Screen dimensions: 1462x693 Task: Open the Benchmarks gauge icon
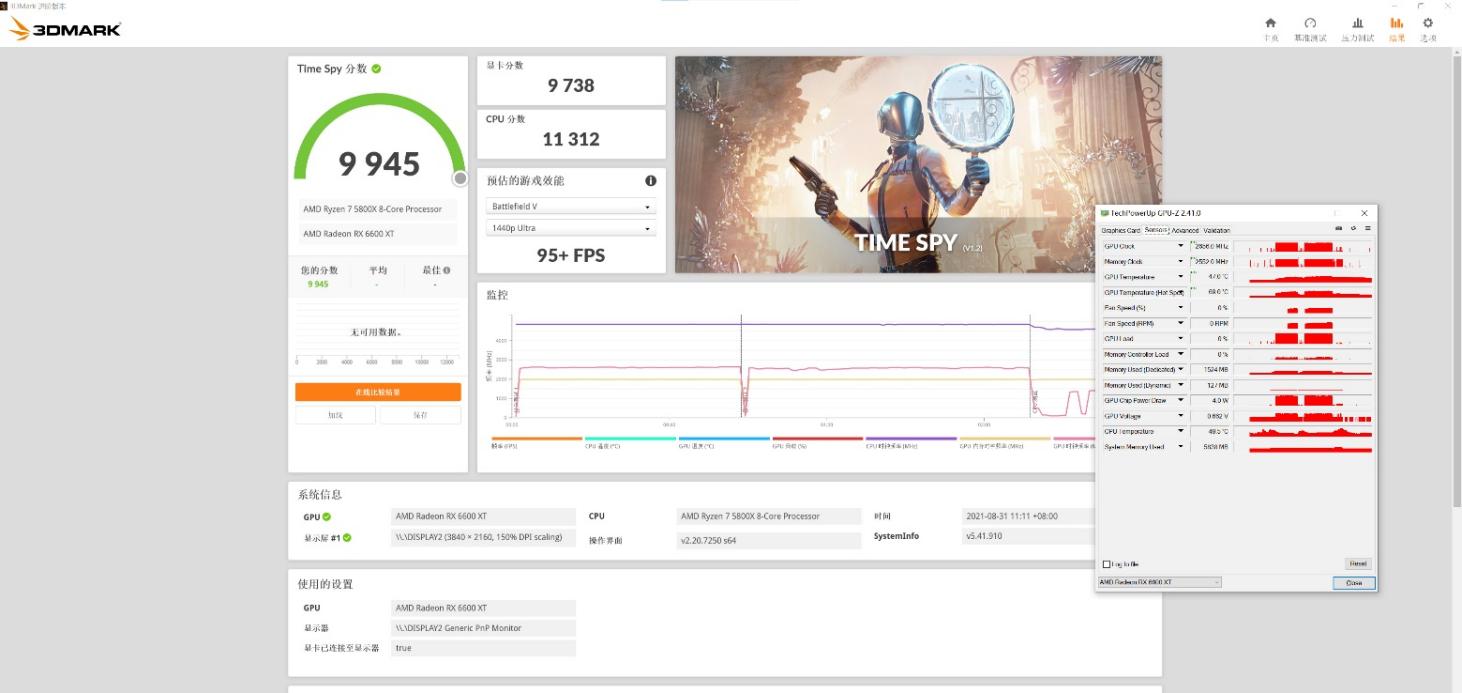click(x=1310, y=24)
